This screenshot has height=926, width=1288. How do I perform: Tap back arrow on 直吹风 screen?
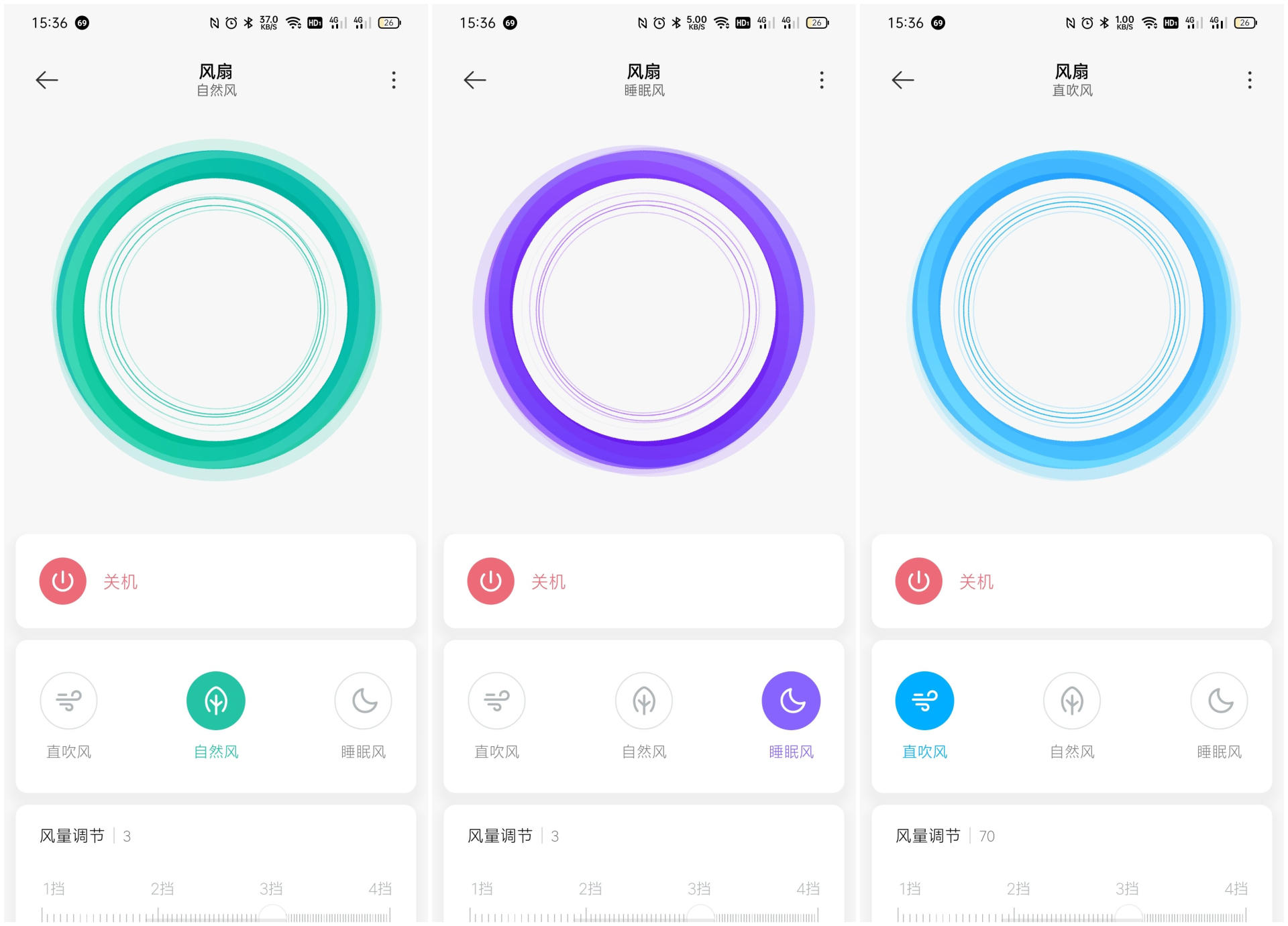[x=903, y=80]
